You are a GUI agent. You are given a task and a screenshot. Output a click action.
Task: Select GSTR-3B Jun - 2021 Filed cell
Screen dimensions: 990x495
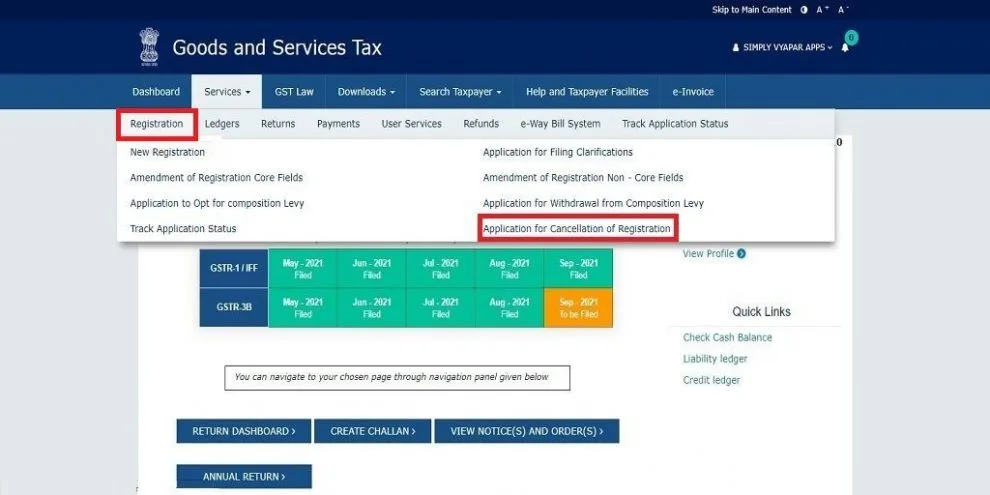[x=372, y=307]
